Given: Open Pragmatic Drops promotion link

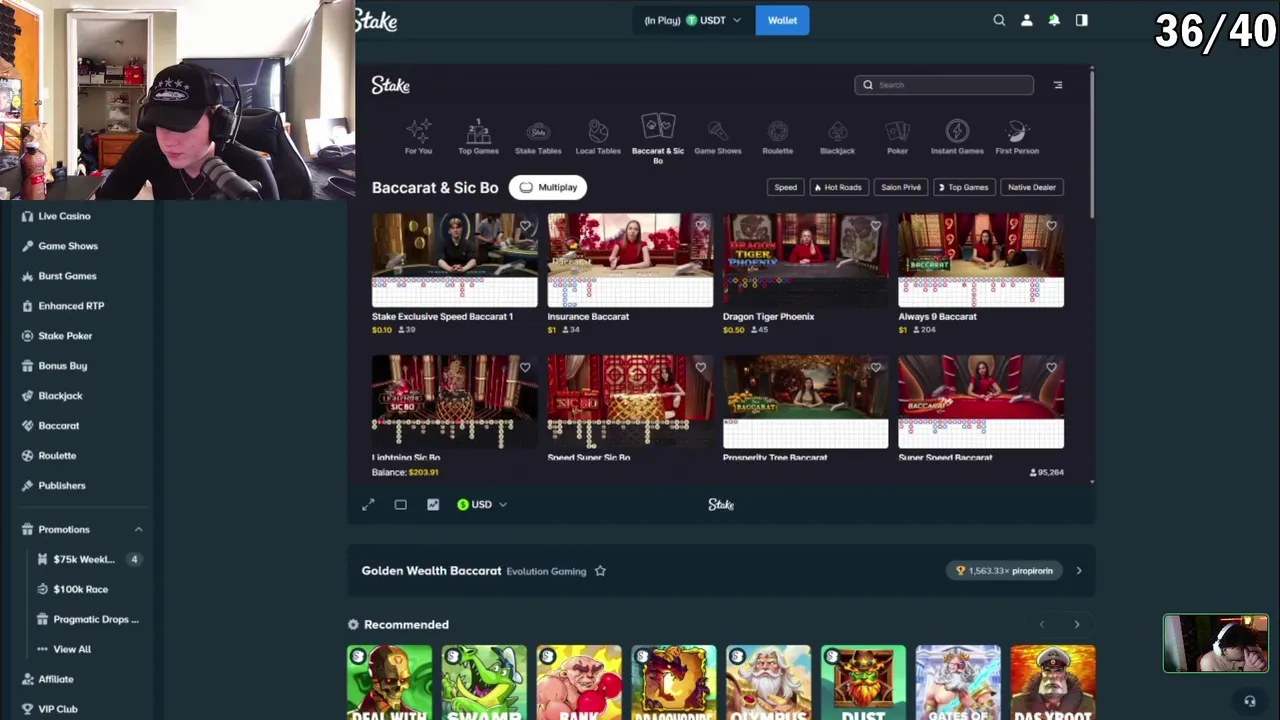Looking at the screenshot, I should (x=96, y=619).
